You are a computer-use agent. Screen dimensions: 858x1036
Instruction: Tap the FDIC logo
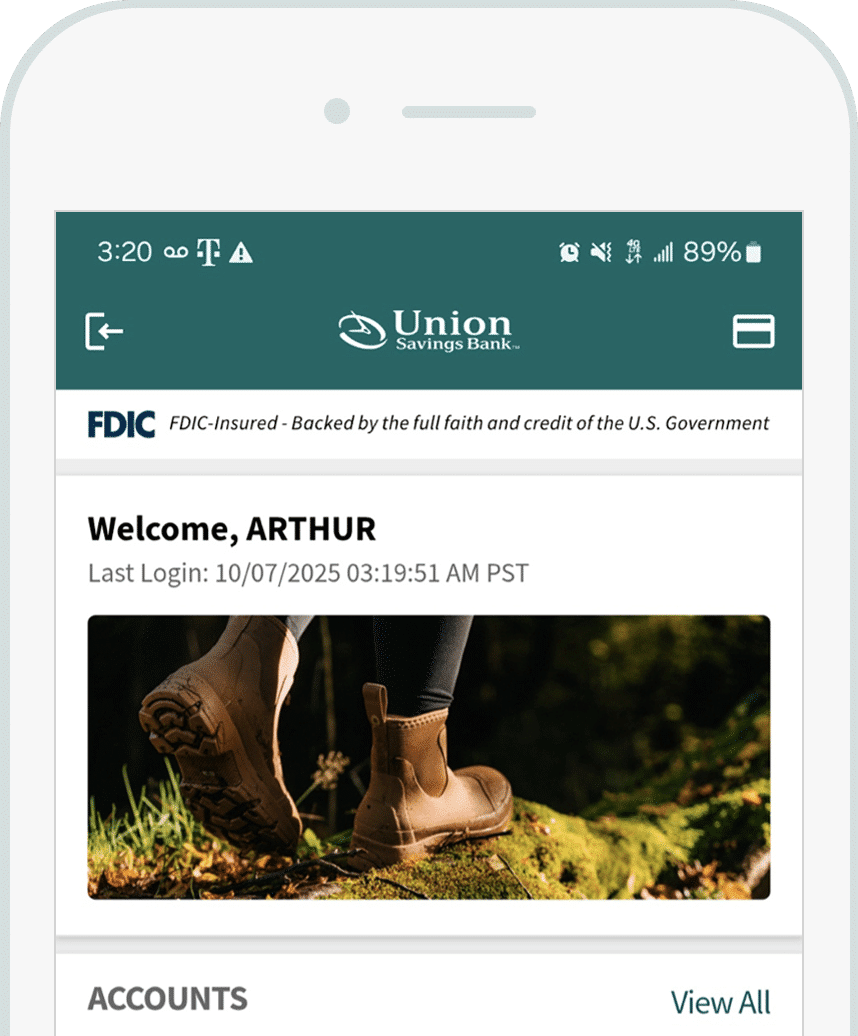122,424
